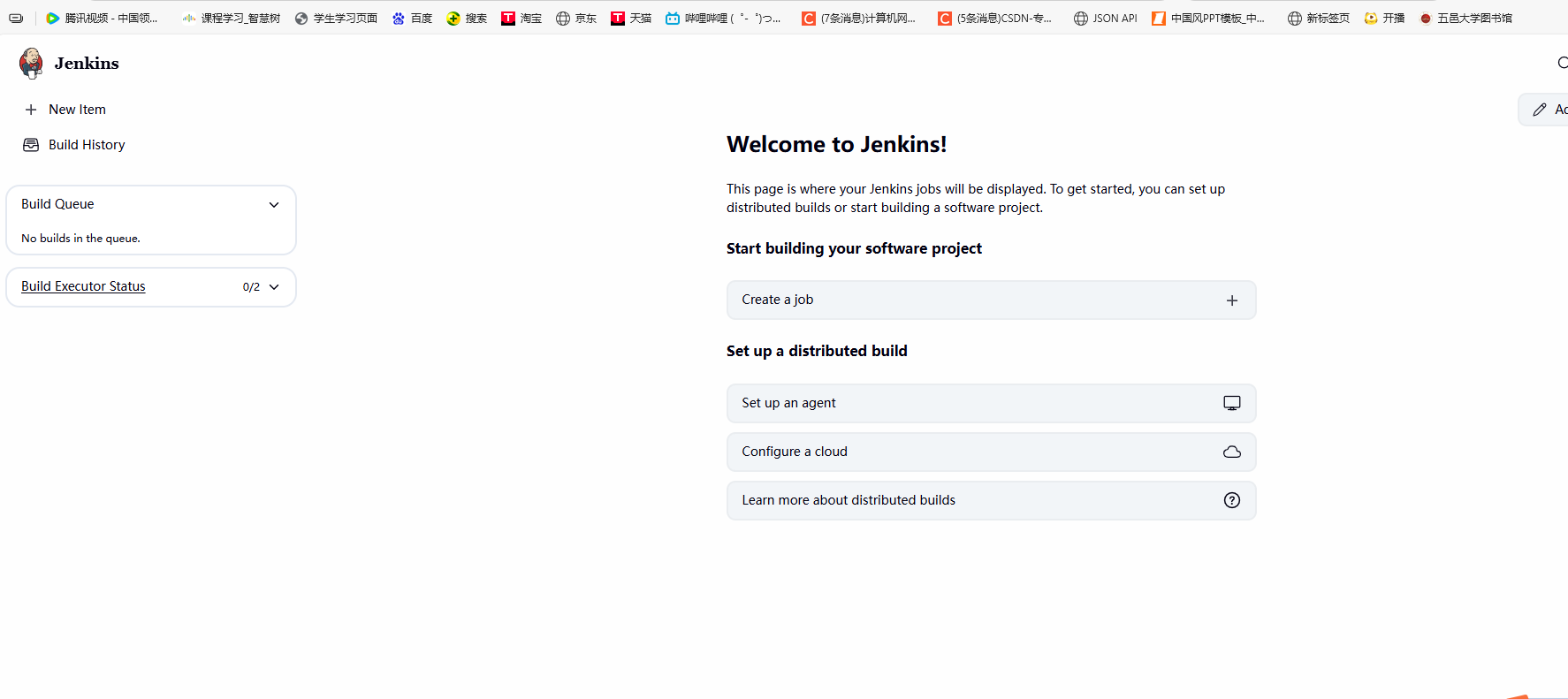Click the question mark help icon
Viewport: 1568px width, 699px height.
coord(1232,500)
